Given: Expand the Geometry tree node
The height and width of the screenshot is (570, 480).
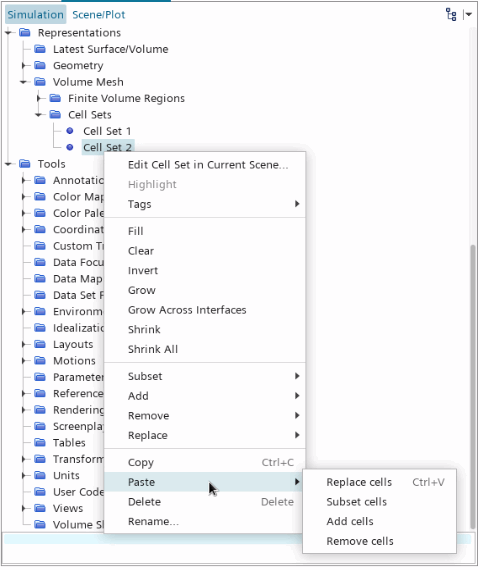Looking at the screenshot, I should [x=24, y=65].
